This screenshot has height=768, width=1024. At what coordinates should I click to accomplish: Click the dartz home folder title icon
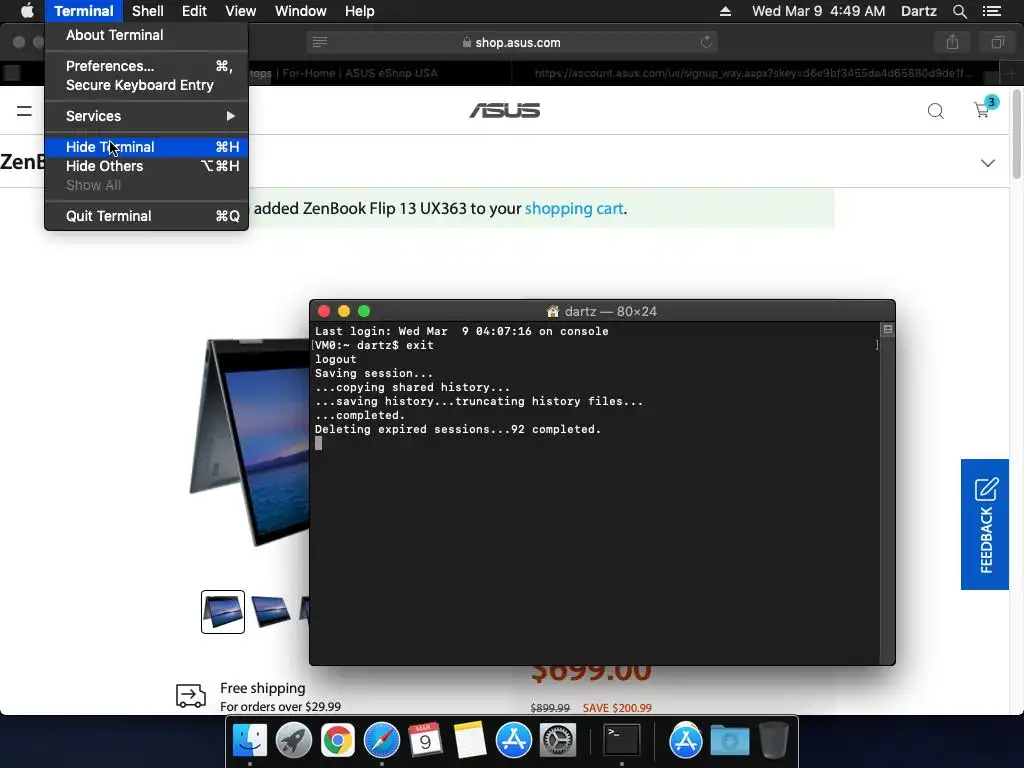click(x=552, y=312)
